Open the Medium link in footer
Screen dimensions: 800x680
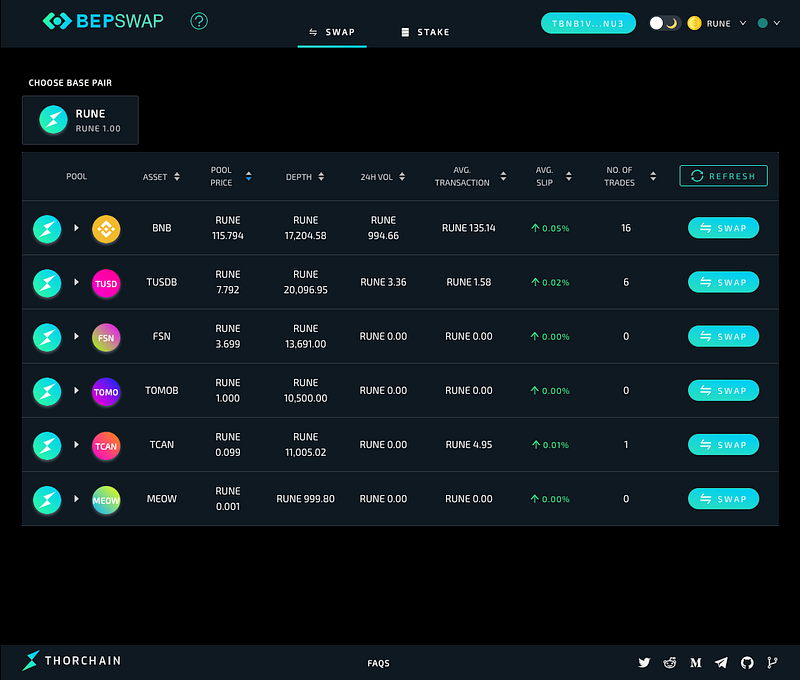pyautogui.click(x=696, y=662)
